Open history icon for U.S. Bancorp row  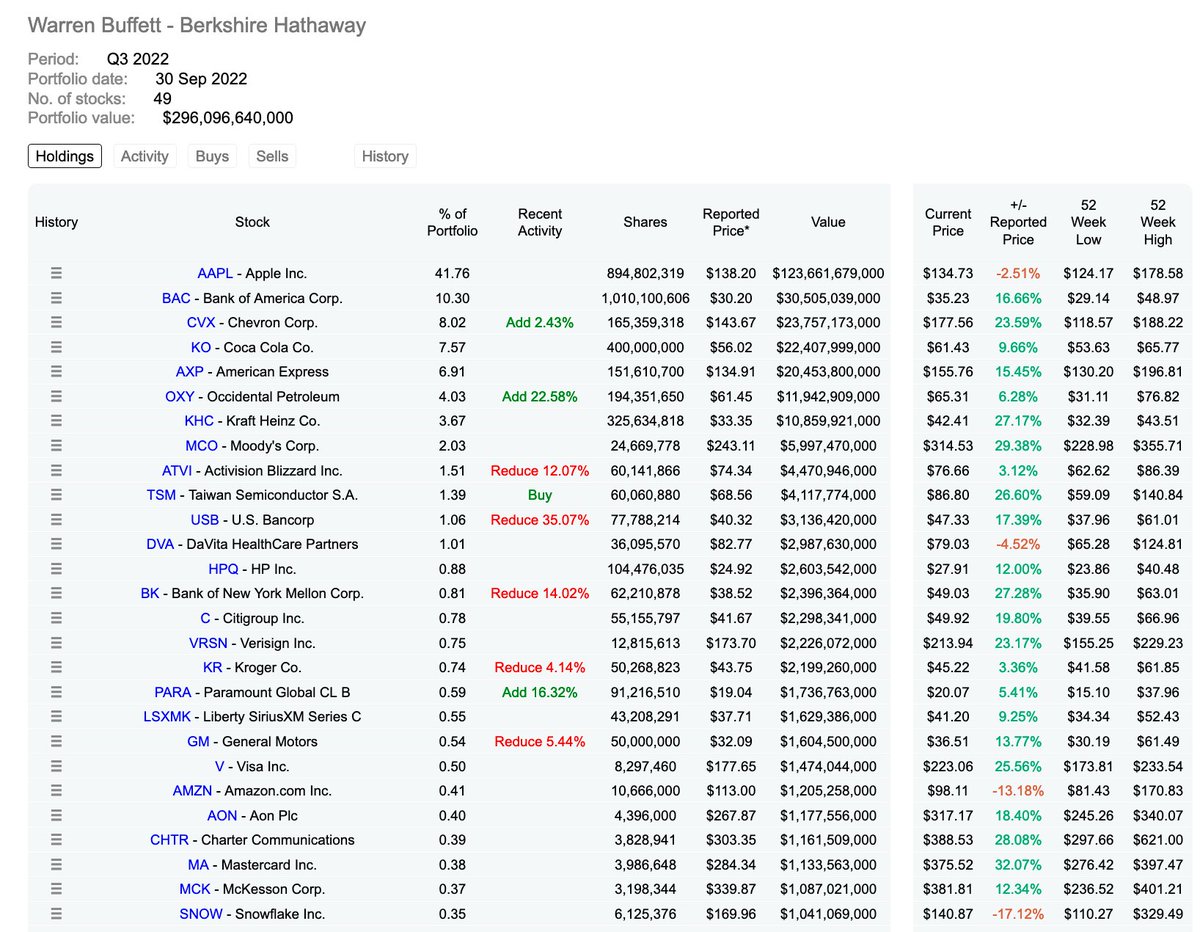[56, 519]
